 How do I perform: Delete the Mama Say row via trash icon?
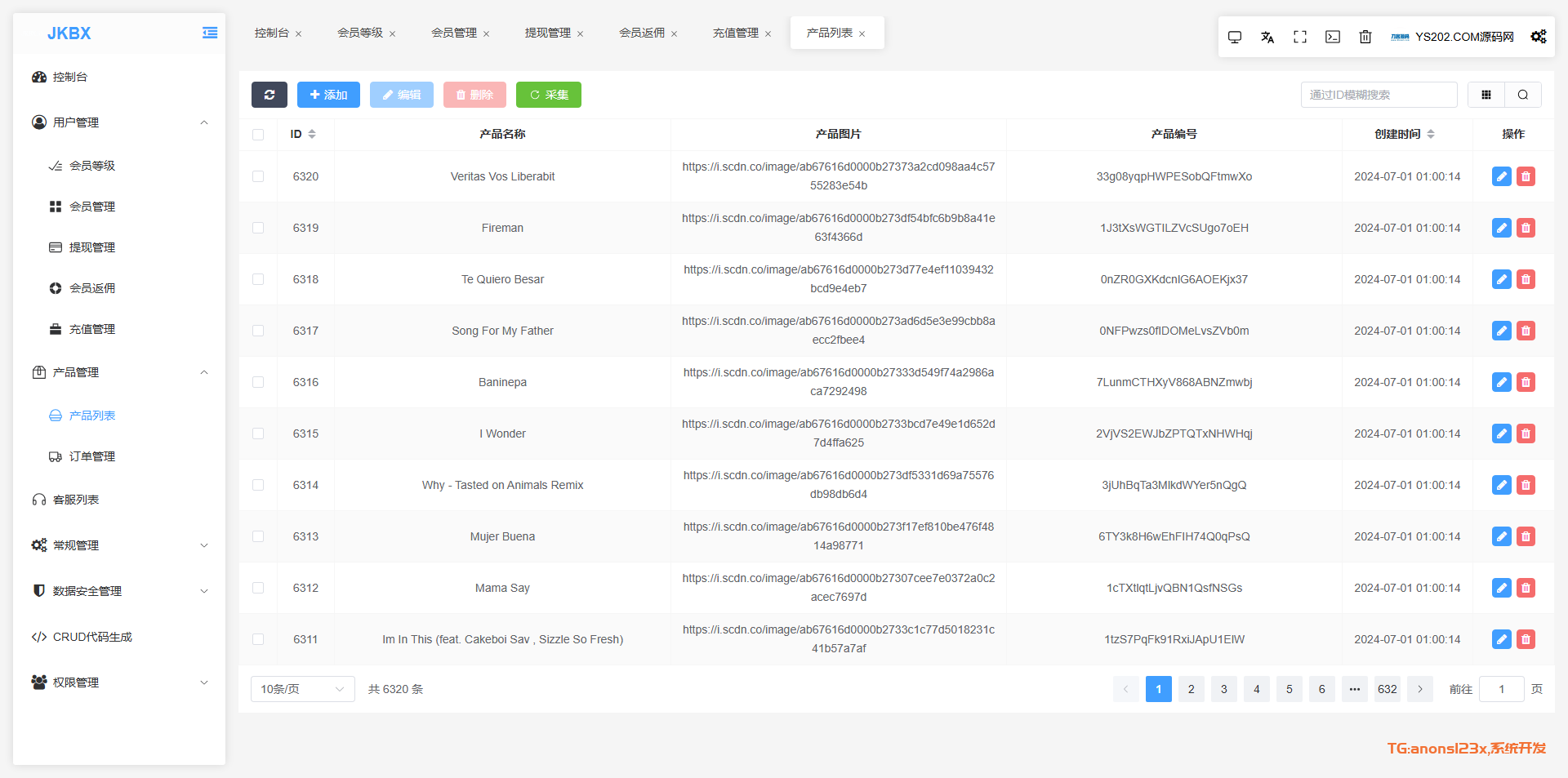[1526, 588]
